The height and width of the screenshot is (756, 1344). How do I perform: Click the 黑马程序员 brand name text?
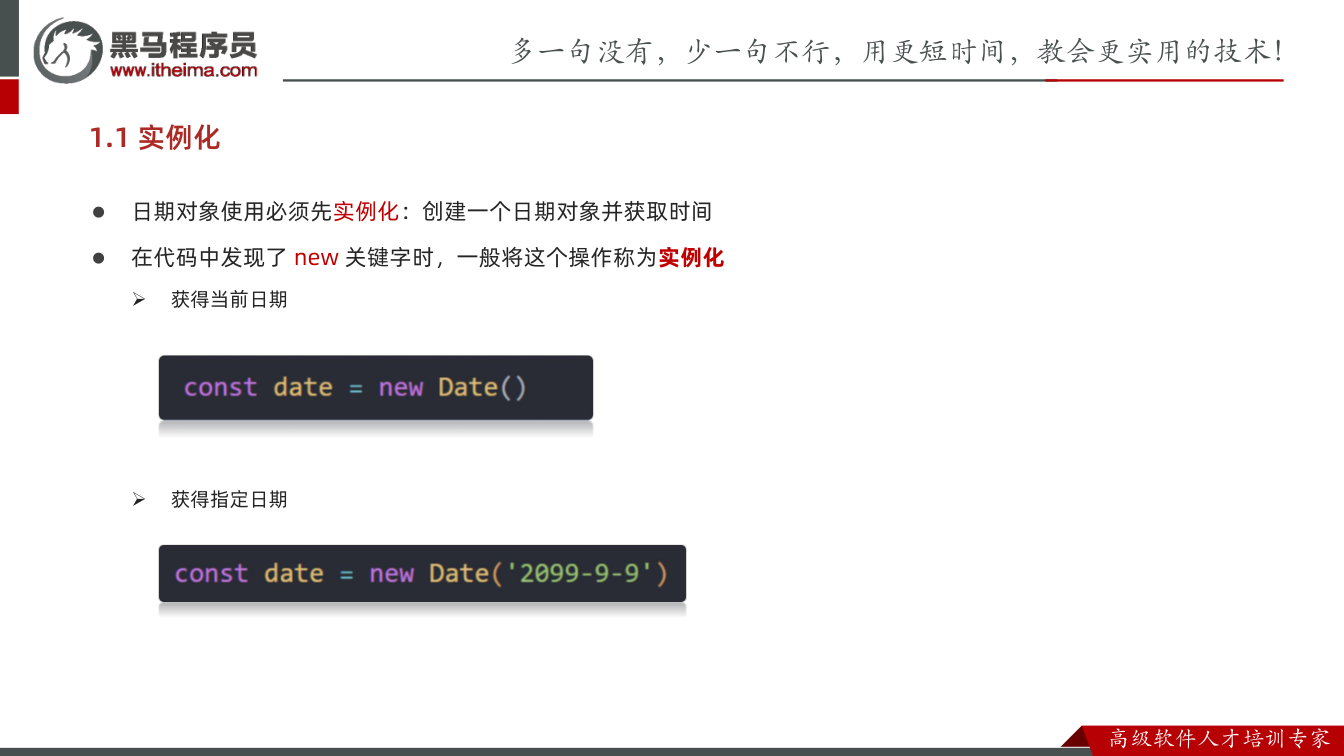pyautogui.click(x=183, y=43)
